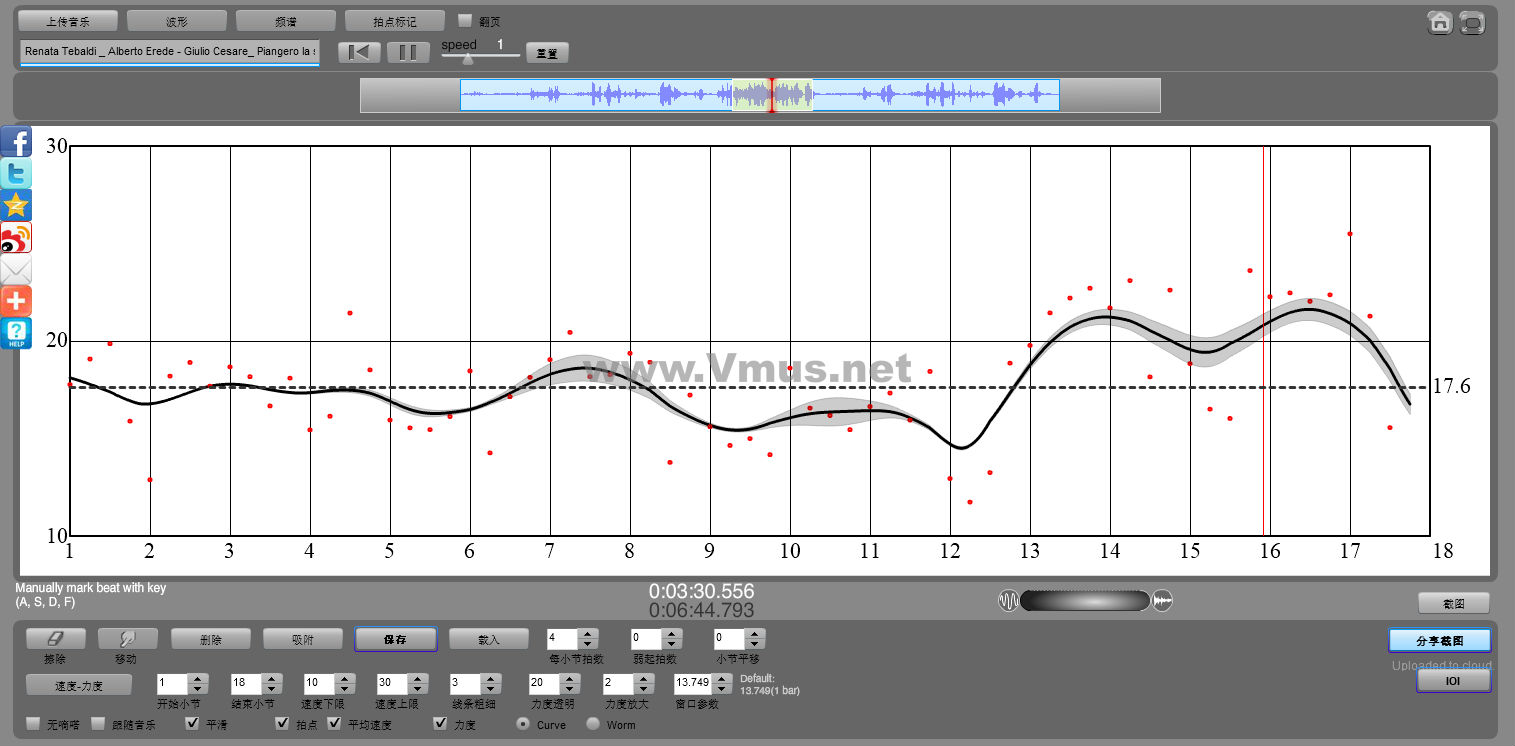The width and height of the screenshot is (1515, 746).
Task: Enable the 翻页 page-turn checkbox
Action: (x=464, y=20)
